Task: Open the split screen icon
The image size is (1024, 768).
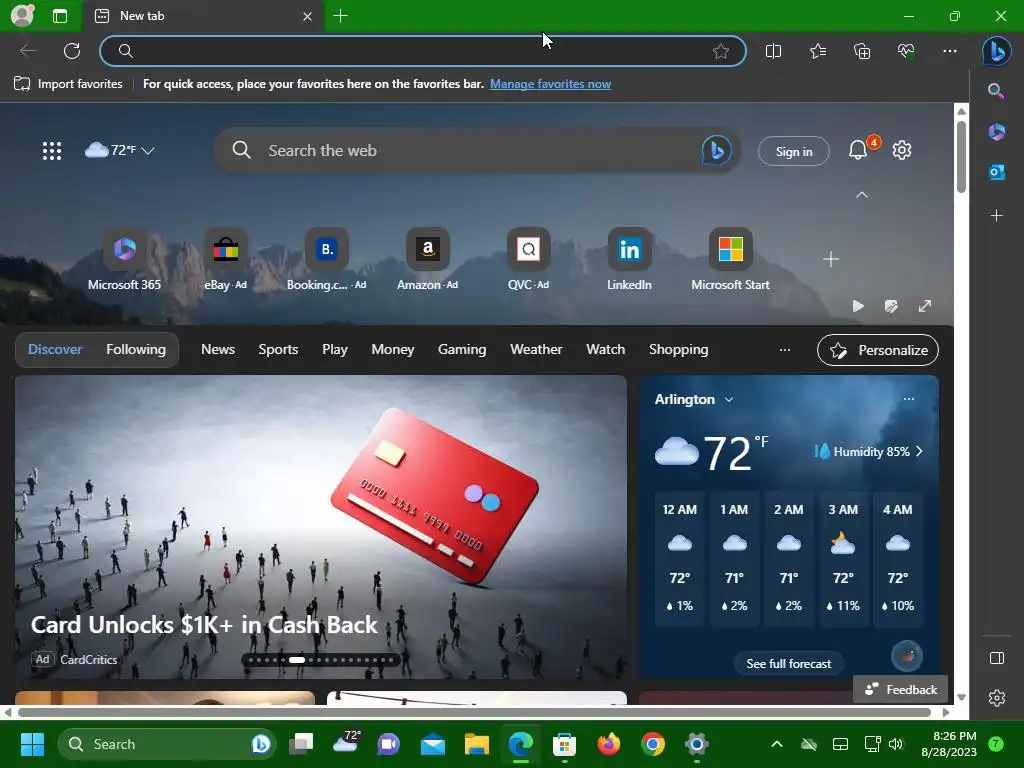Action: pos(773,51)
